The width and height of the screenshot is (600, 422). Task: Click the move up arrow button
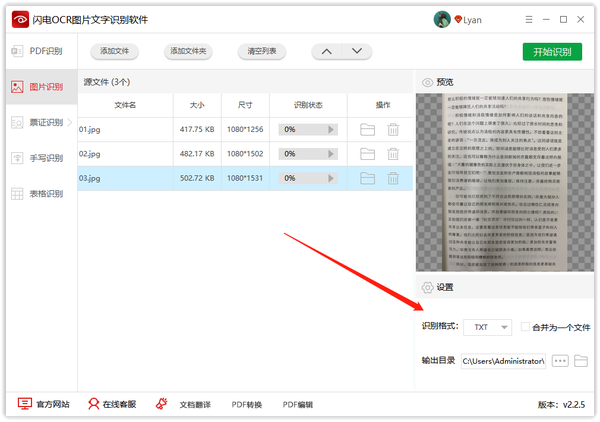pyautogui.click(x=327, y=51)
